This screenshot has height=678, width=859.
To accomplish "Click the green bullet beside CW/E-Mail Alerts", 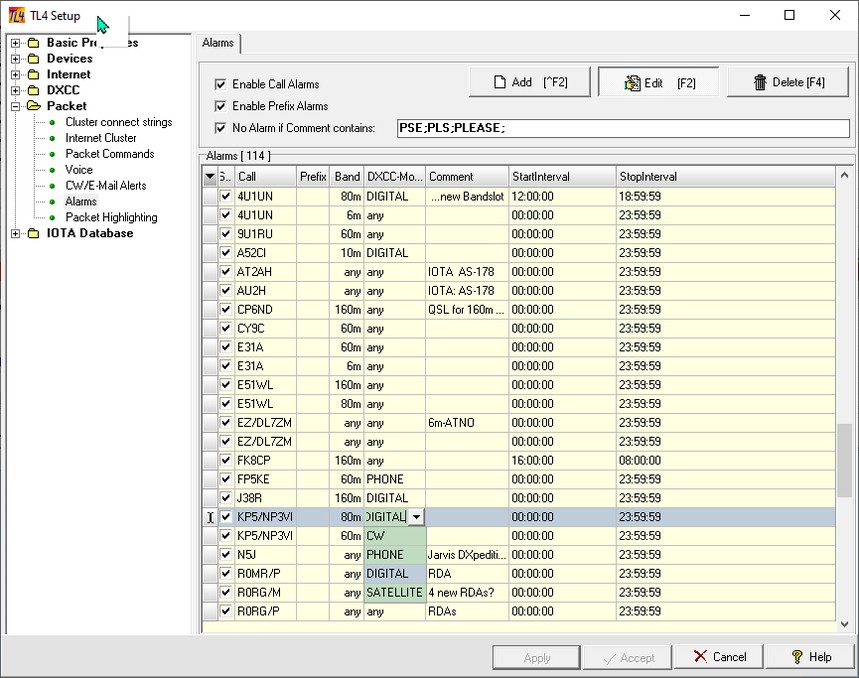I will pos(53,186).
